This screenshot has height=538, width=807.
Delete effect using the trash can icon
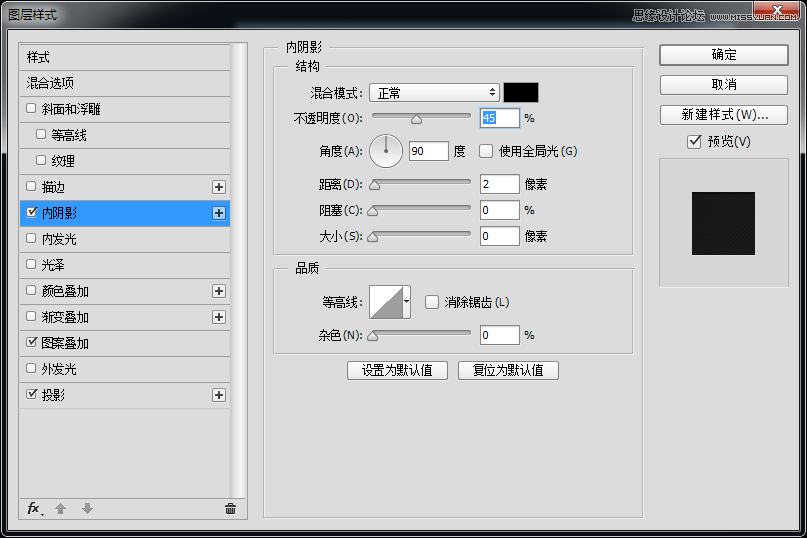(x=230, y=509)
